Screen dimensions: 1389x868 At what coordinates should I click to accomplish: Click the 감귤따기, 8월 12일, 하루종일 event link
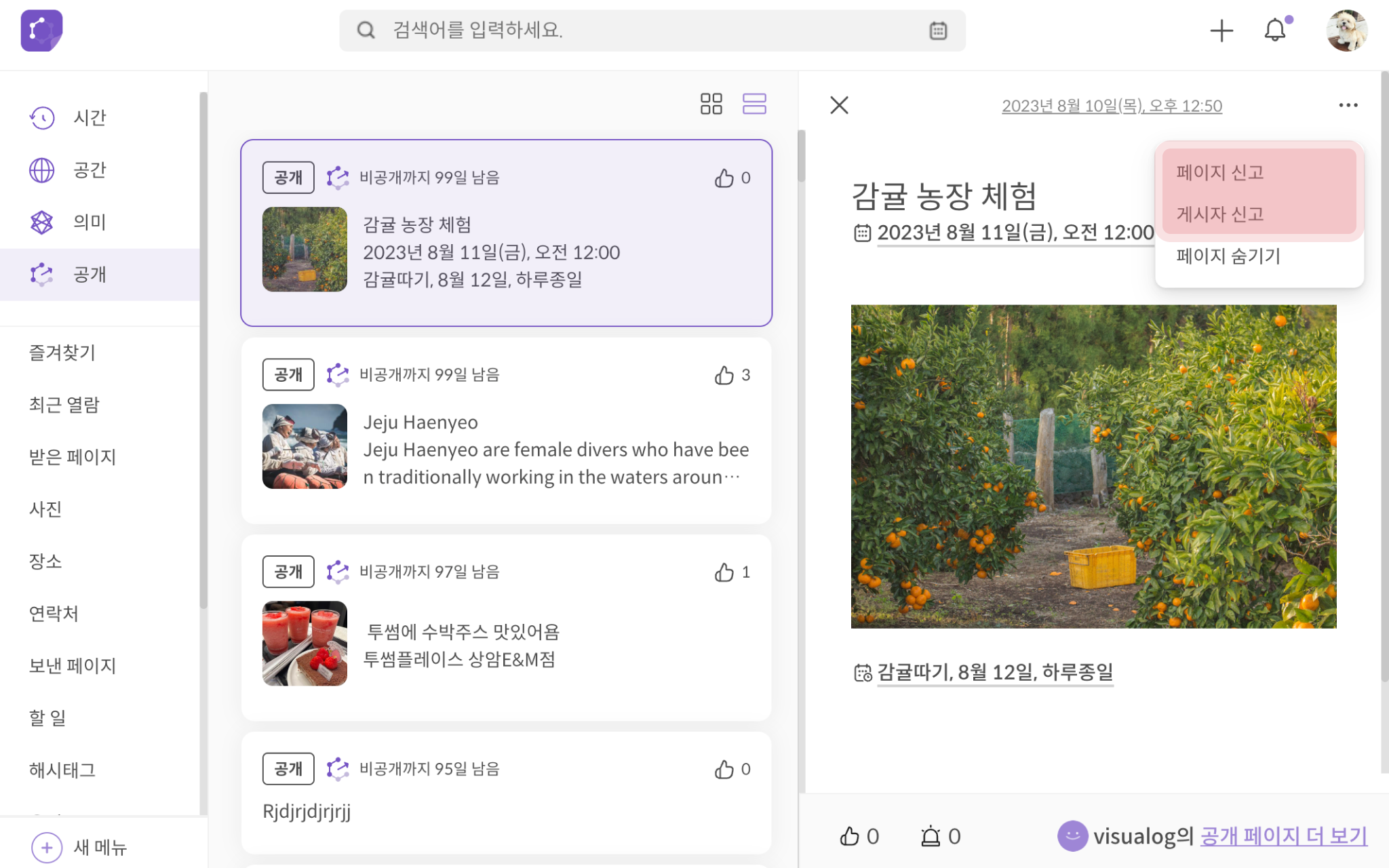(995, 672)
